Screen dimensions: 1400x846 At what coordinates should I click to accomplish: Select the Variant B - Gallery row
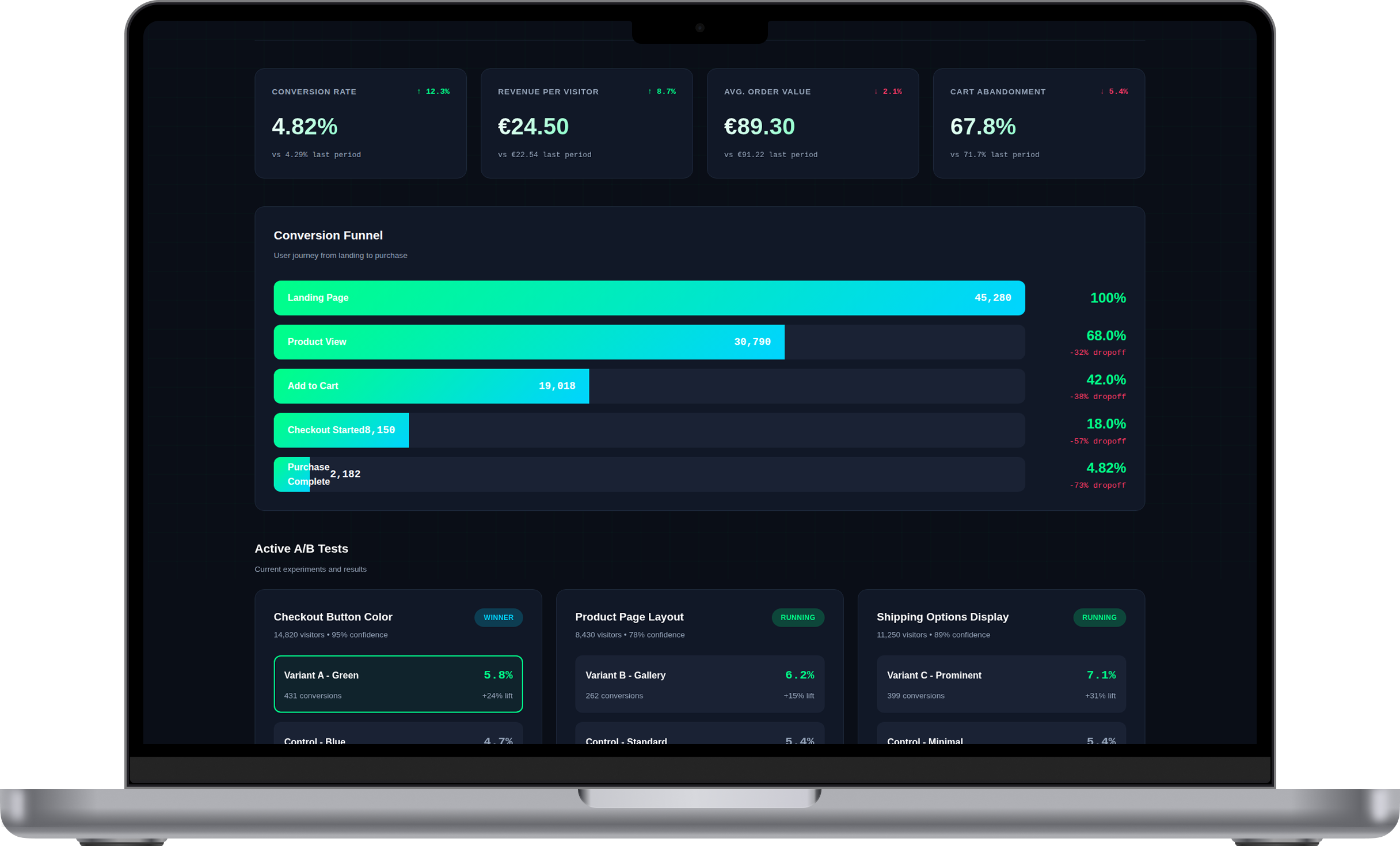tap(699, 684)
